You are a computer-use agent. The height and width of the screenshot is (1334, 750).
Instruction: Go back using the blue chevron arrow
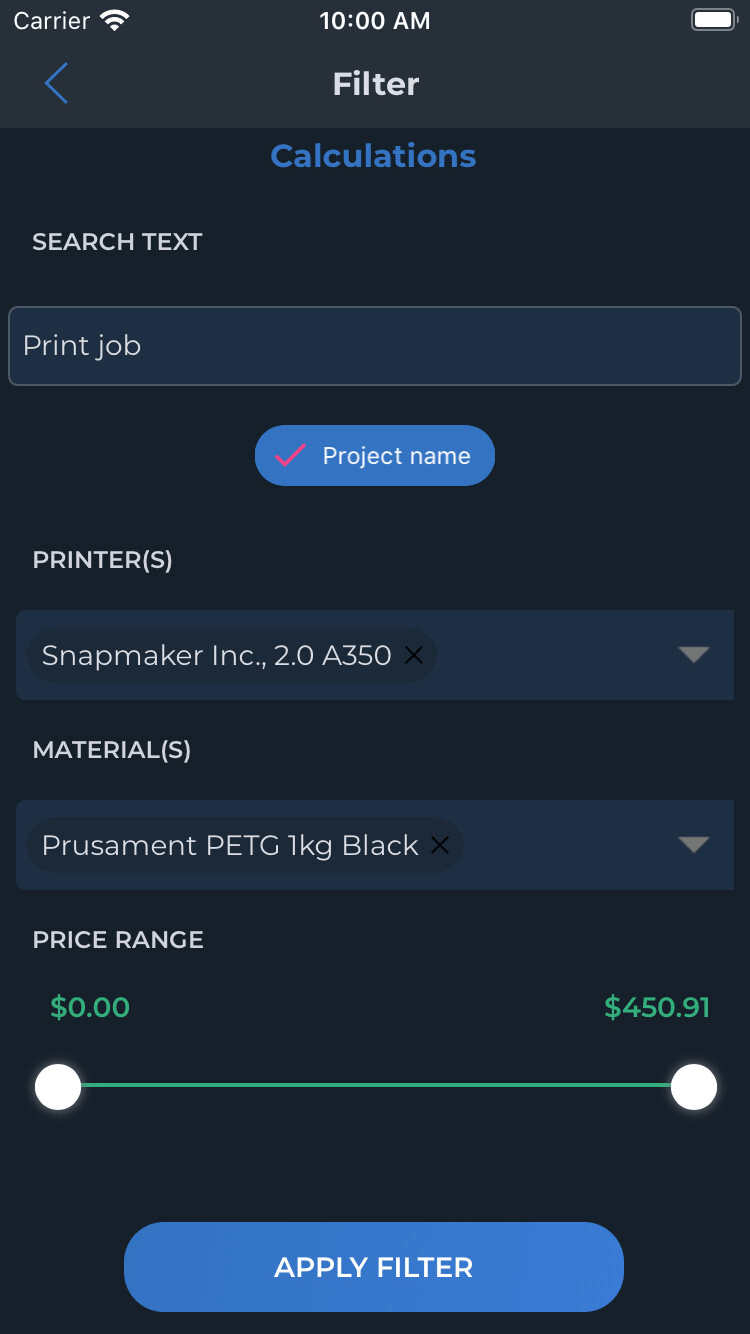[x=56, y=83]
